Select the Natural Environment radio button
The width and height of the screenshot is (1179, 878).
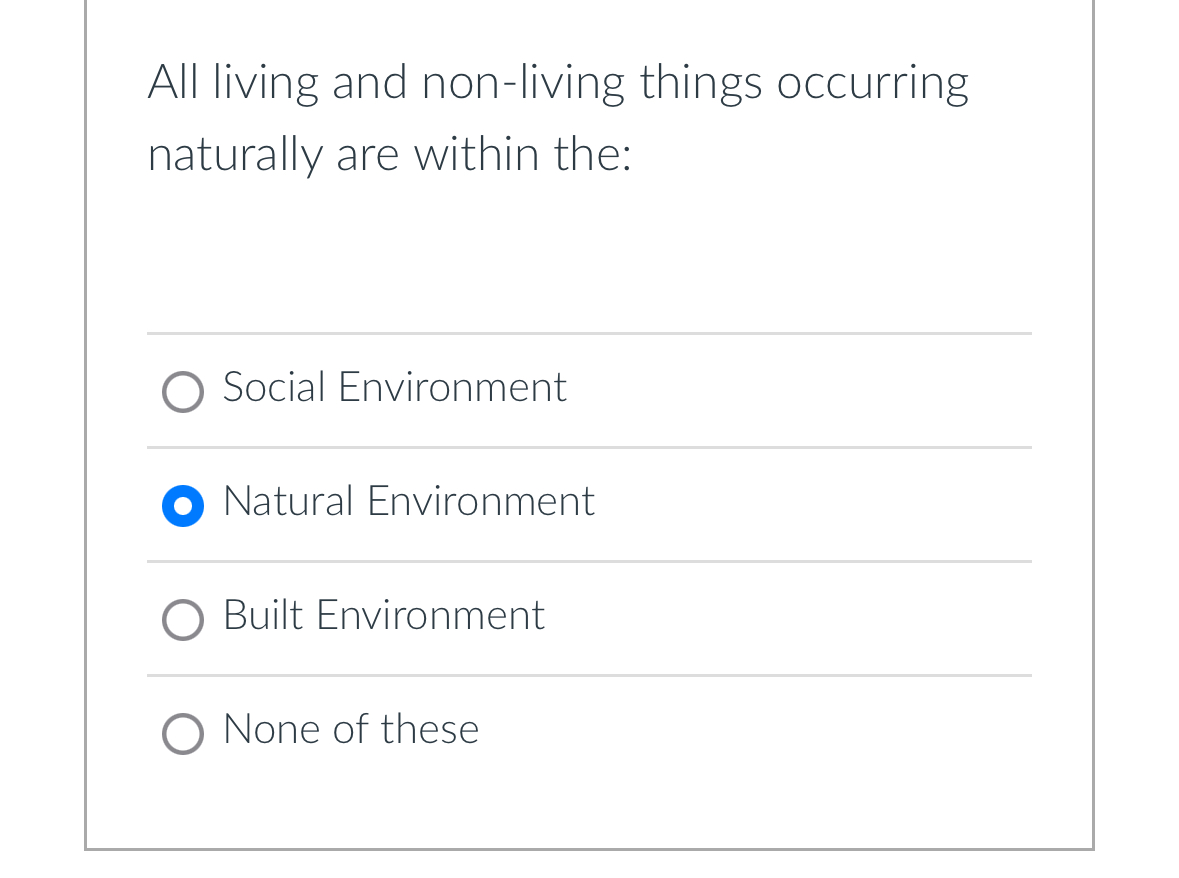point(183,506)
